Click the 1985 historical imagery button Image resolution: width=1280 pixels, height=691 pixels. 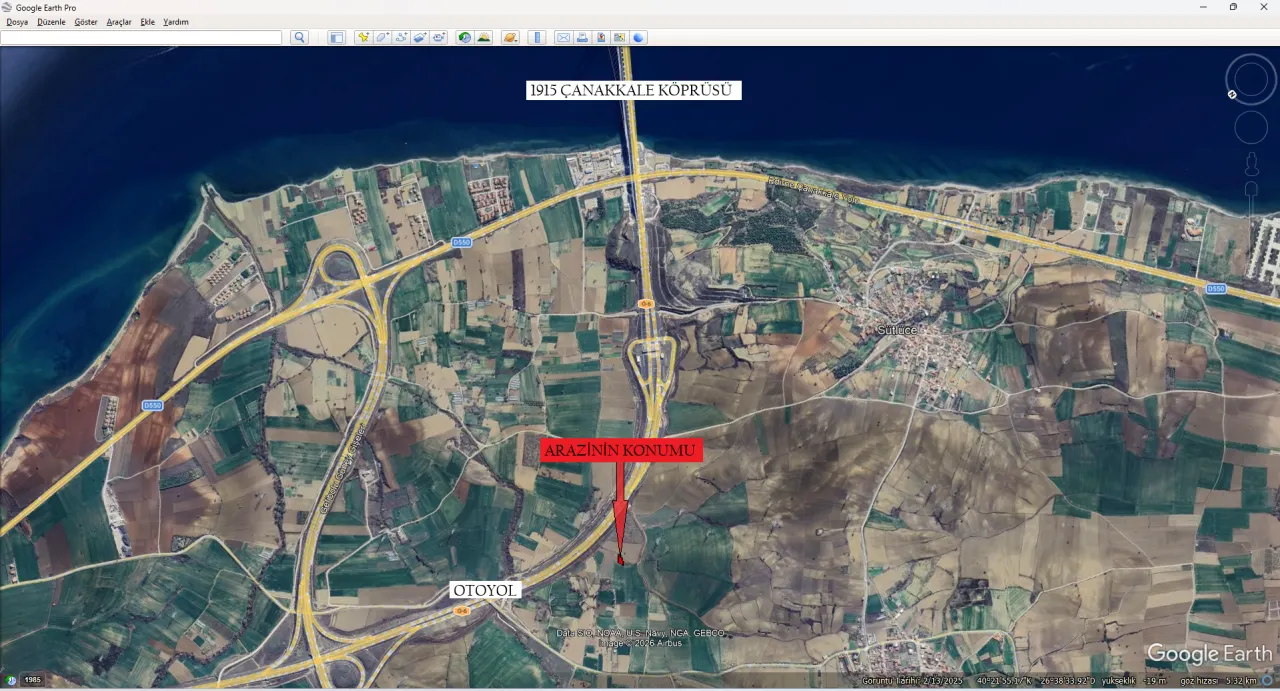pyautogui.click(x=33, y=680)
